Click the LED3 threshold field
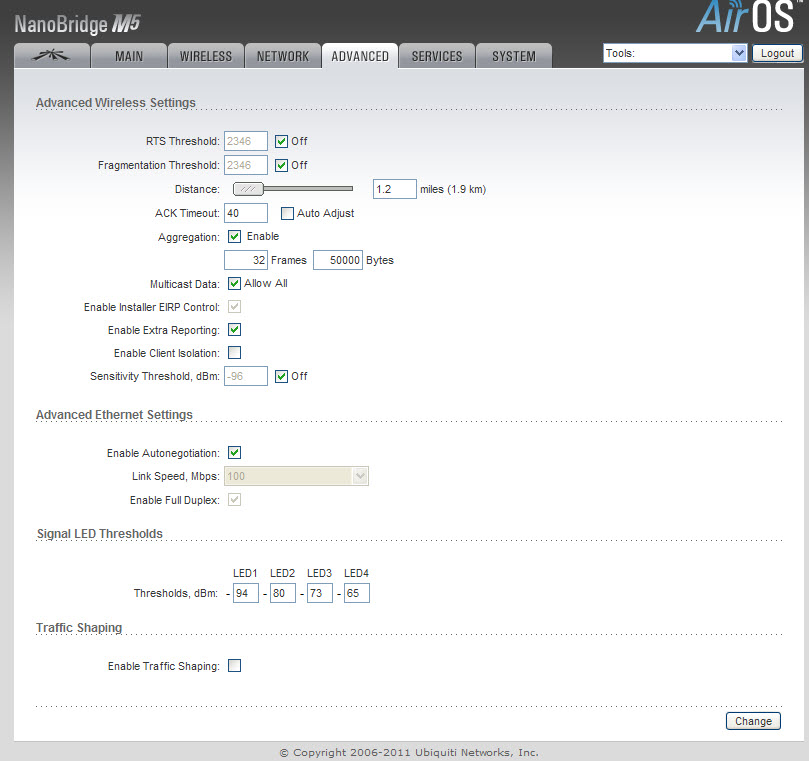This screenshot has width=809, height=761. [320, 593]
